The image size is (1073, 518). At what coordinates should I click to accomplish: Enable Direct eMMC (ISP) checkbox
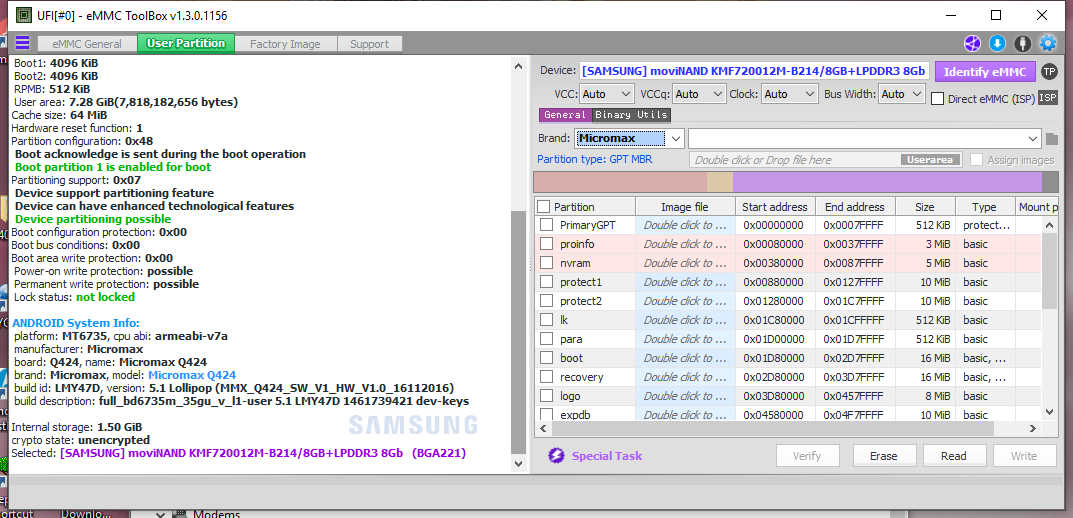pos(938,99)
